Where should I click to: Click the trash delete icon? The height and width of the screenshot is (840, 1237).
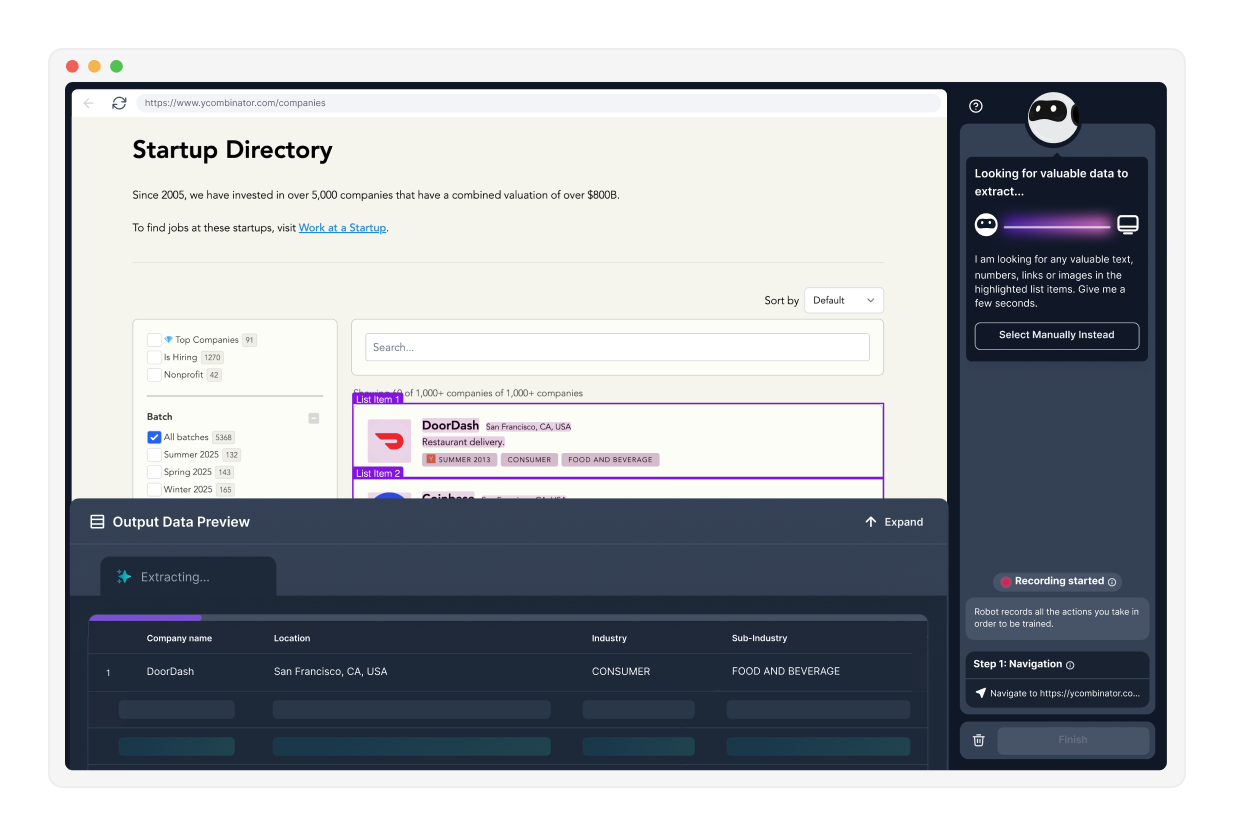979,740
